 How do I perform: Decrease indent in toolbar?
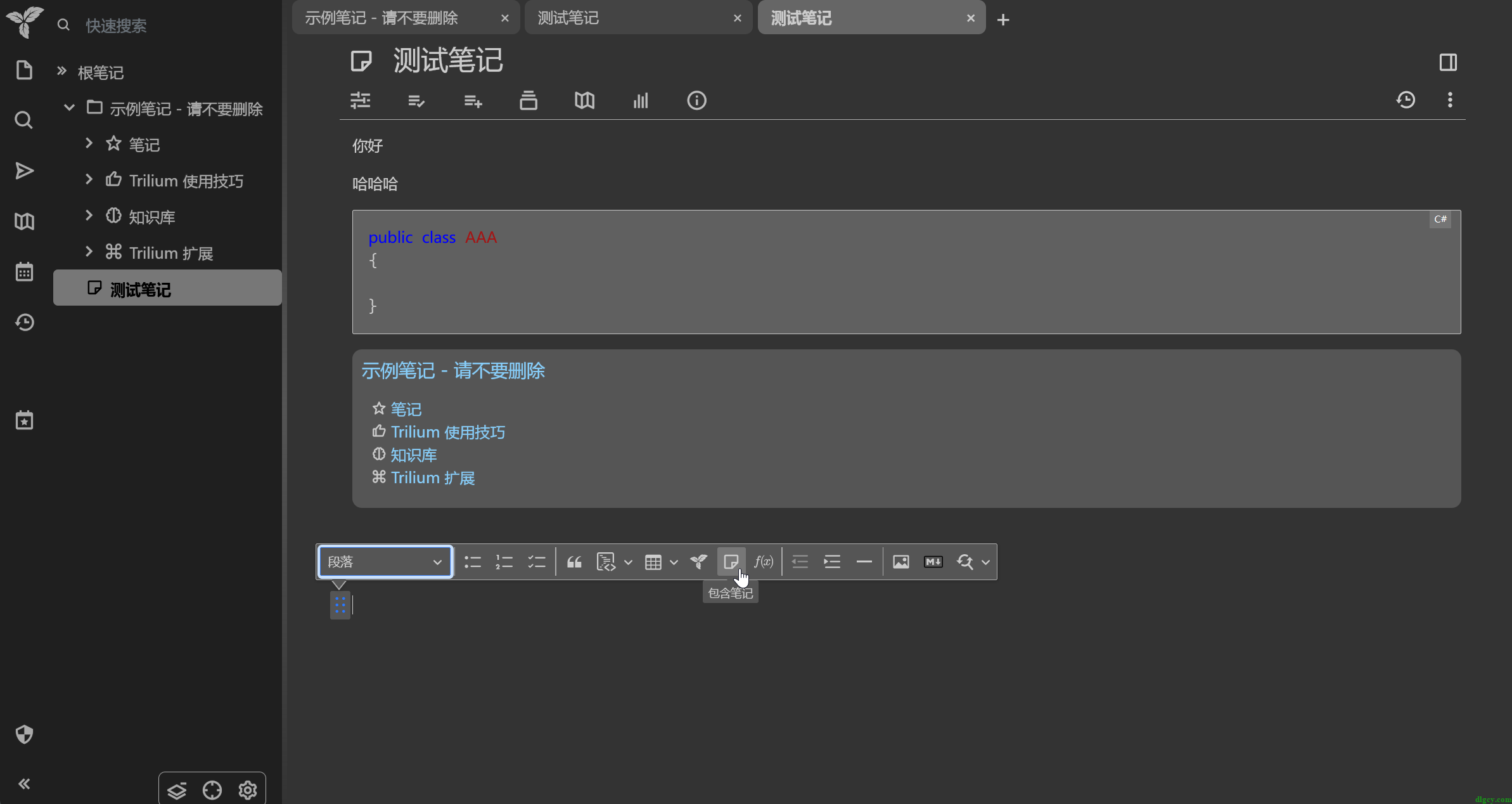point(800,562)
